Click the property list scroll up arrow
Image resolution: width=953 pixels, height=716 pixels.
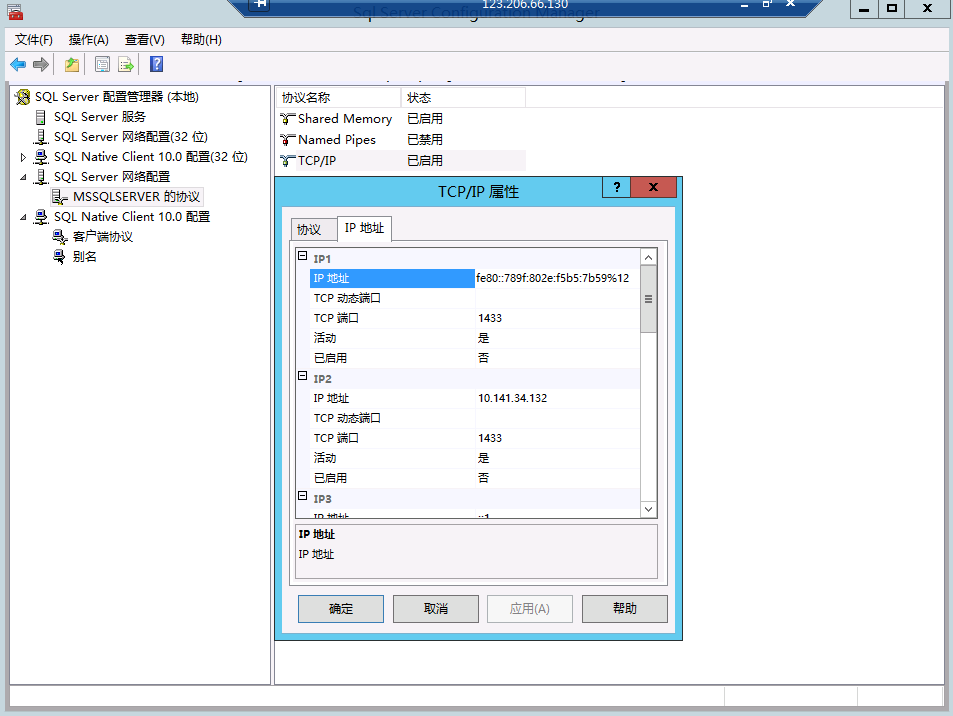[x=649, y=258]
